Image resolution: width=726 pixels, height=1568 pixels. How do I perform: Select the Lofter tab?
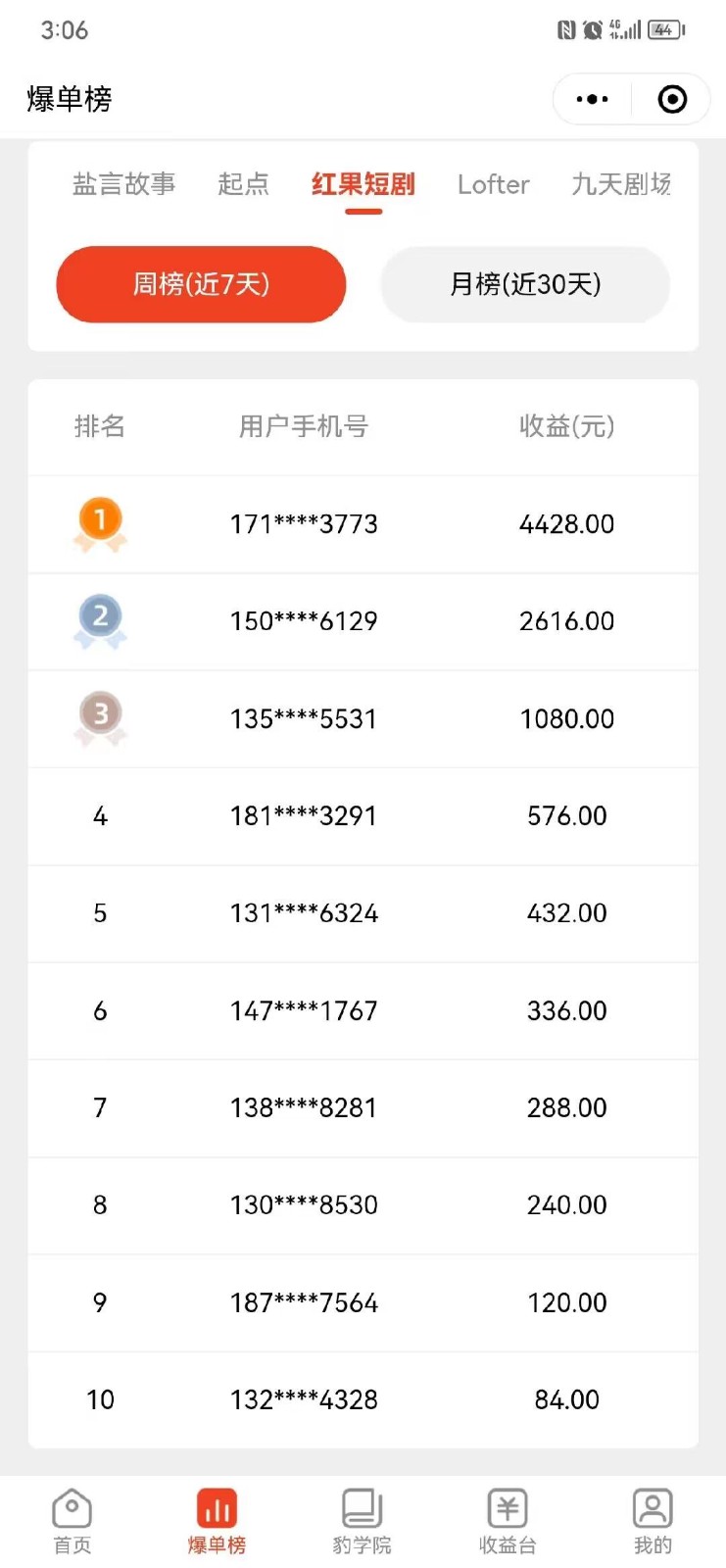[493, 184]
